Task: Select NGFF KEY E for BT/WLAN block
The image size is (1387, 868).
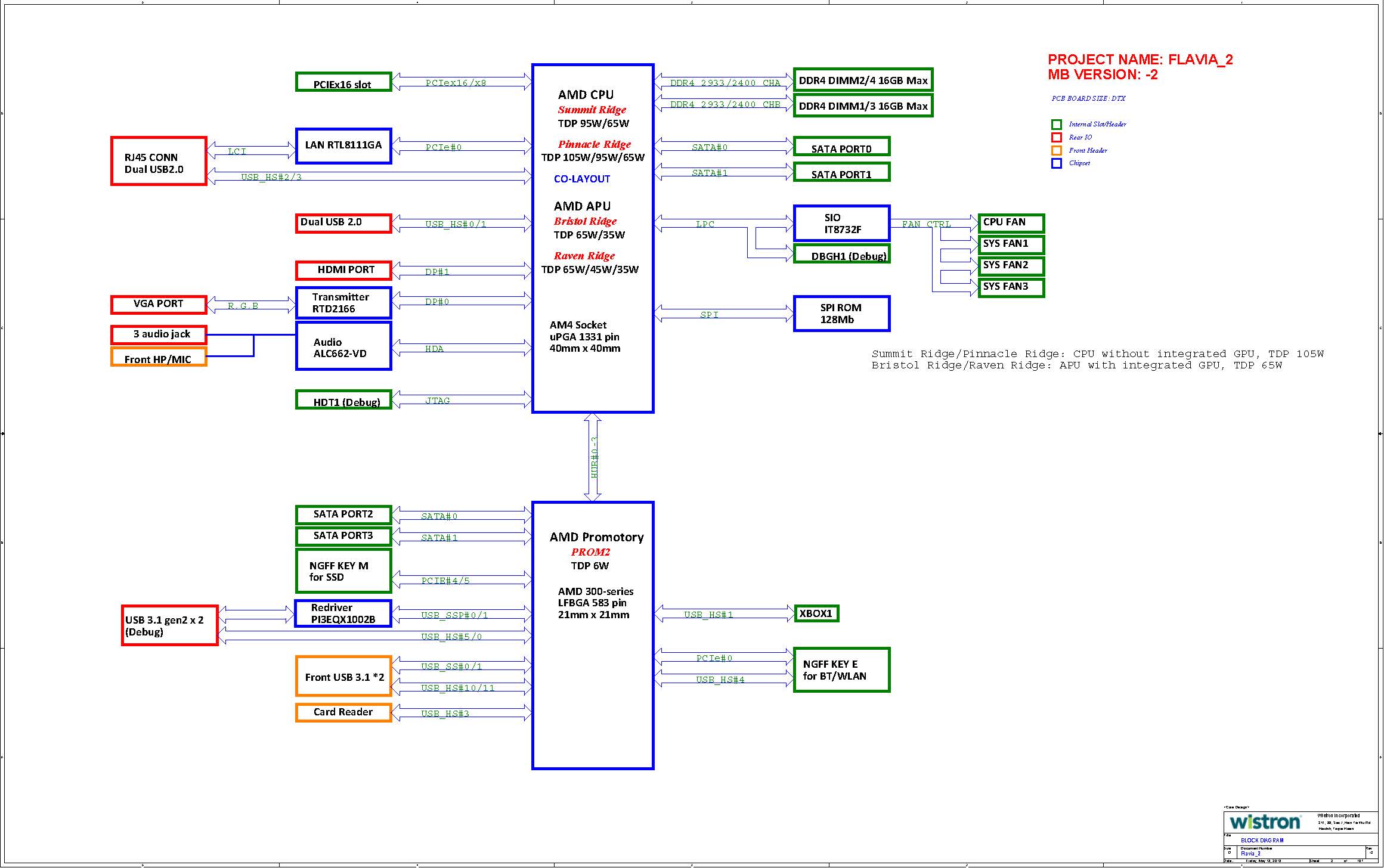Action: (841, 670)
